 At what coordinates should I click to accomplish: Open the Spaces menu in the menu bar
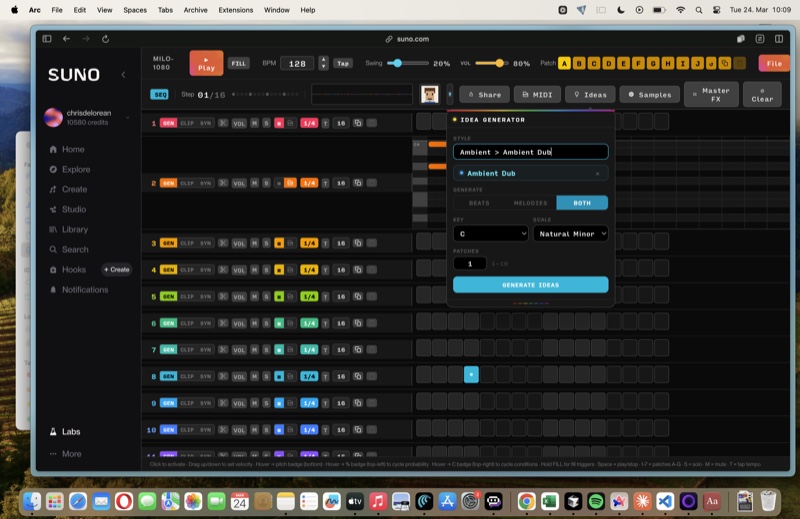(x=135, y=10)
